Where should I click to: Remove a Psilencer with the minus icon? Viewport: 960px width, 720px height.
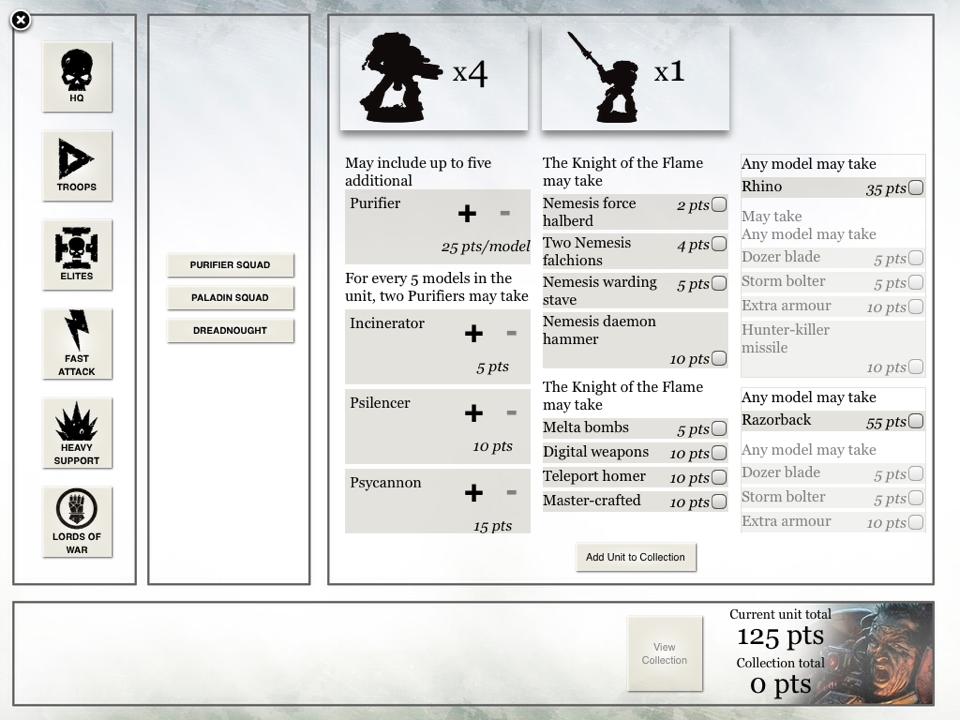512,413
